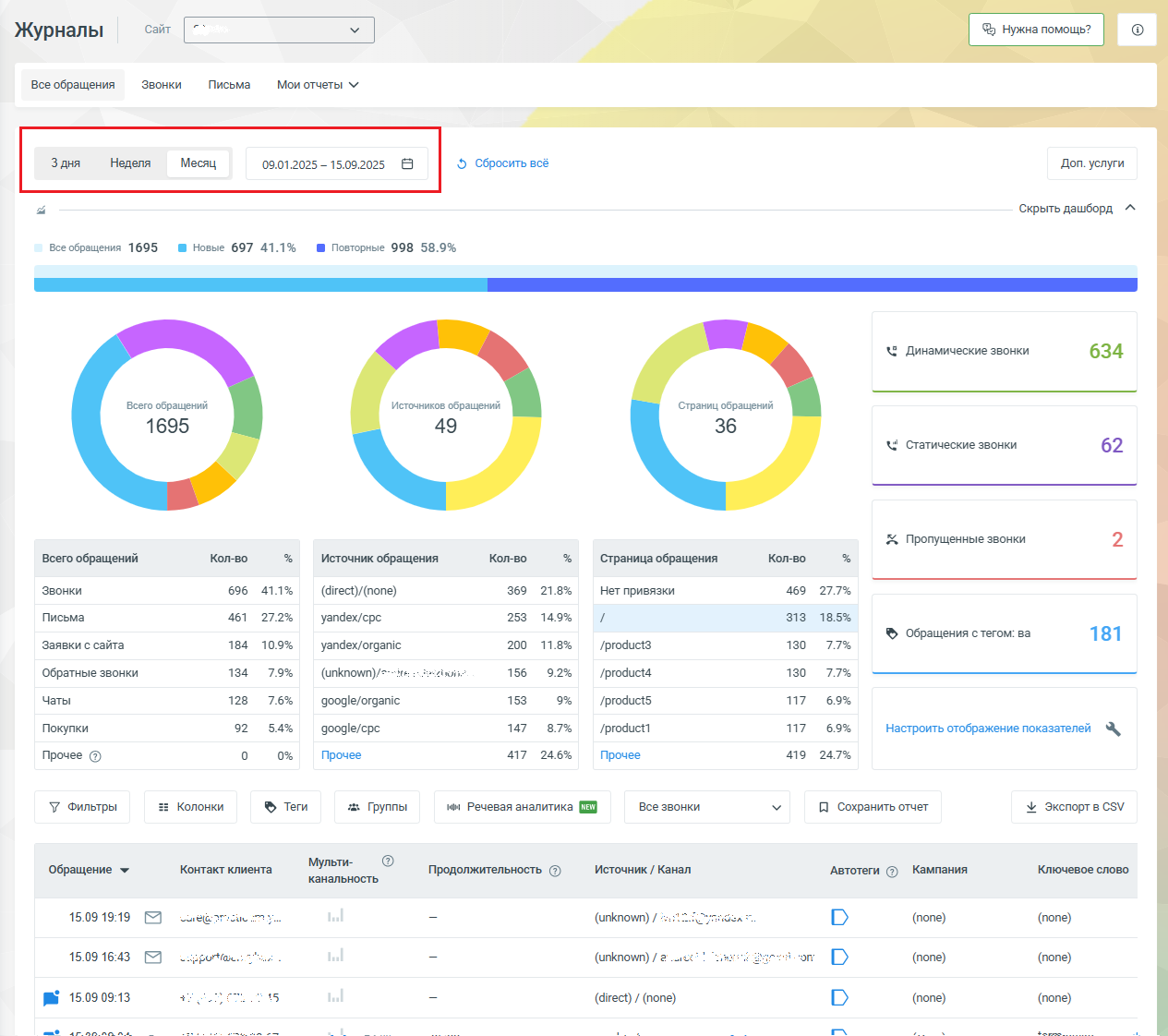This screenshot has width=1168, height=1036.
Task: Collapse dashboard via Скрыть дашборд
Action: click(x=1077, y=209)
